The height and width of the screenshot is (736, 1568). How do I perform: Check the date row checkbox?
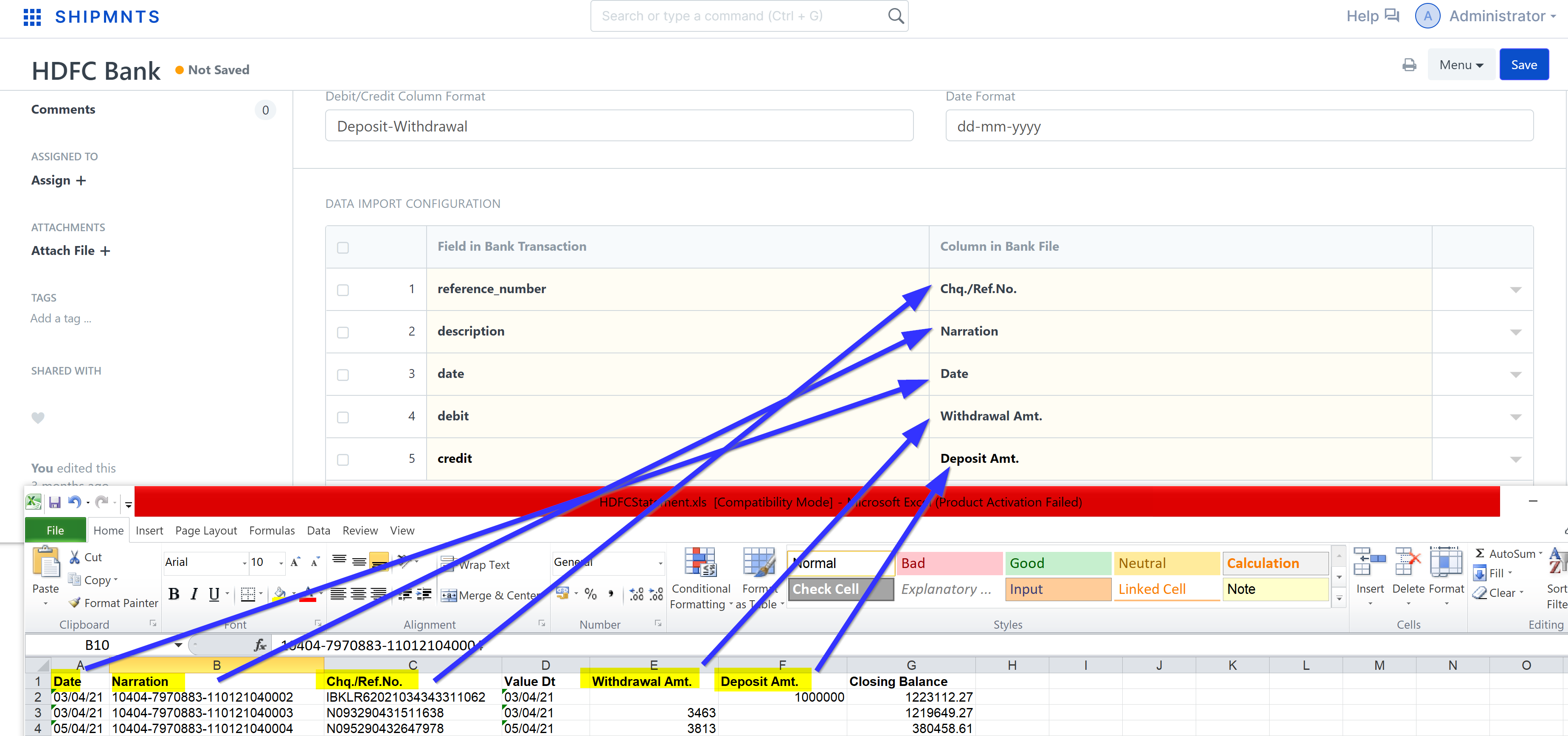[x=343, y=375]
